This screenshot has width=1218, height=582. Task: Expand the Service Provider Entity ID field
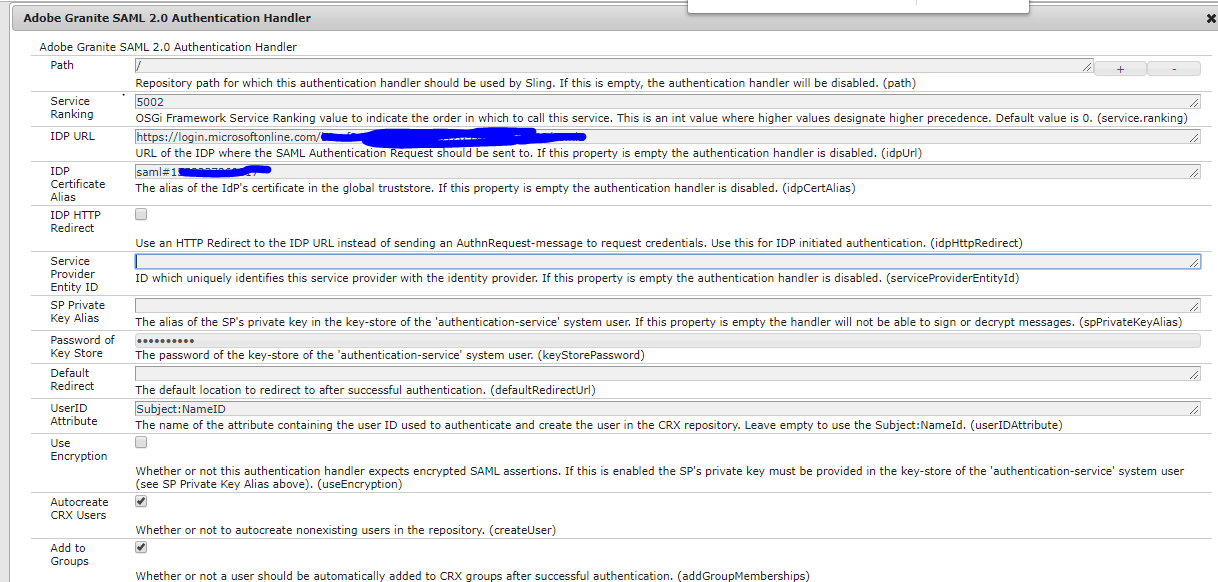(x=1193, y=261)
